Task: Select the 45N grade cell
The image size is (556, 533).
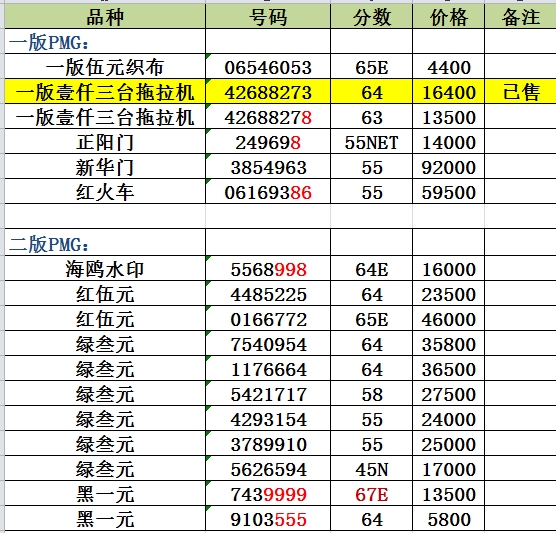Action: click(371, 468)
